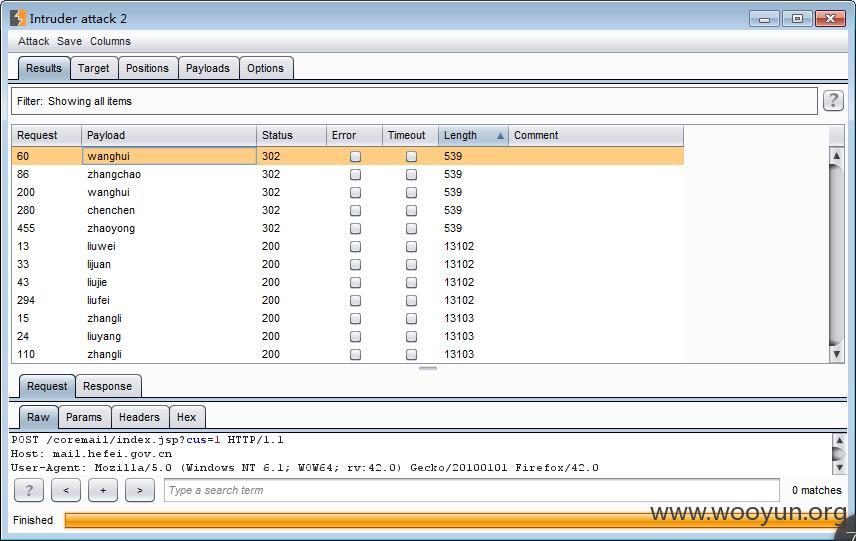Open the Save menu
The height and width of the screenshot is (541, 856).
point(69,41)
